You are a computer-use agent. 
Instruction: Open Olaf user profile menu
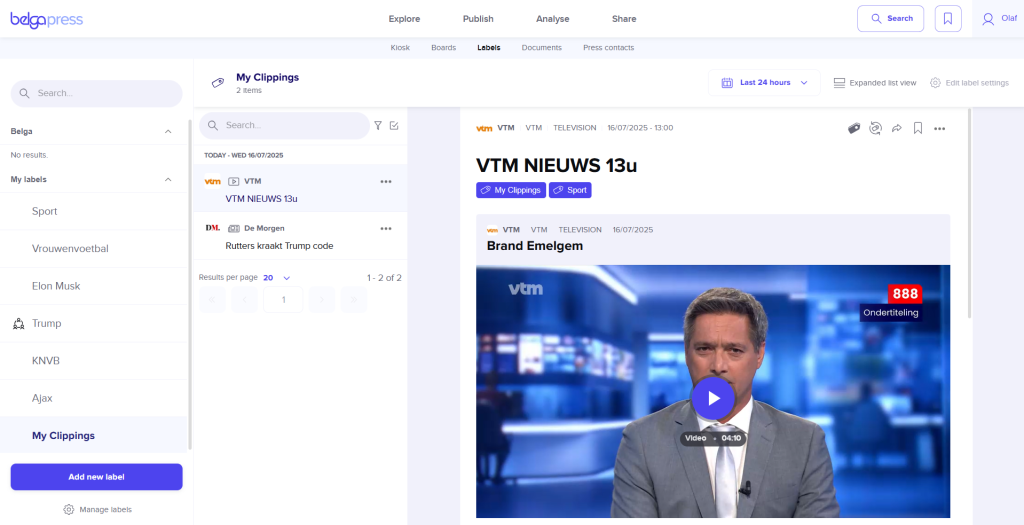pyautogui.click(x=999, y=18)
